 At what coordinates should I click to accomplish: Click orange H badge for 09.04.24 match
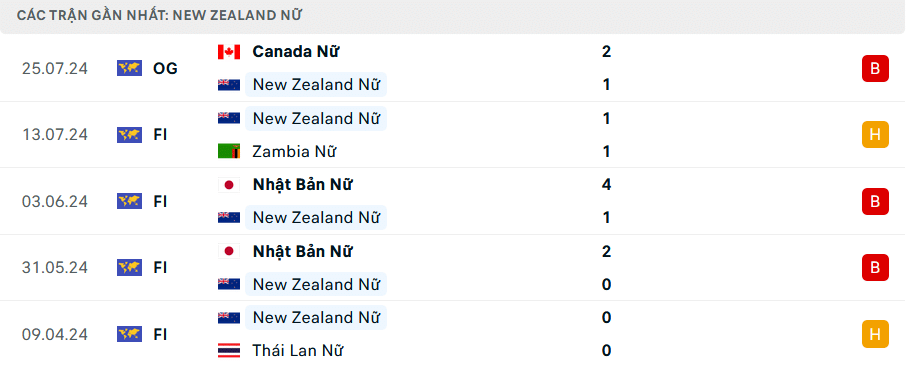[875, 335]
